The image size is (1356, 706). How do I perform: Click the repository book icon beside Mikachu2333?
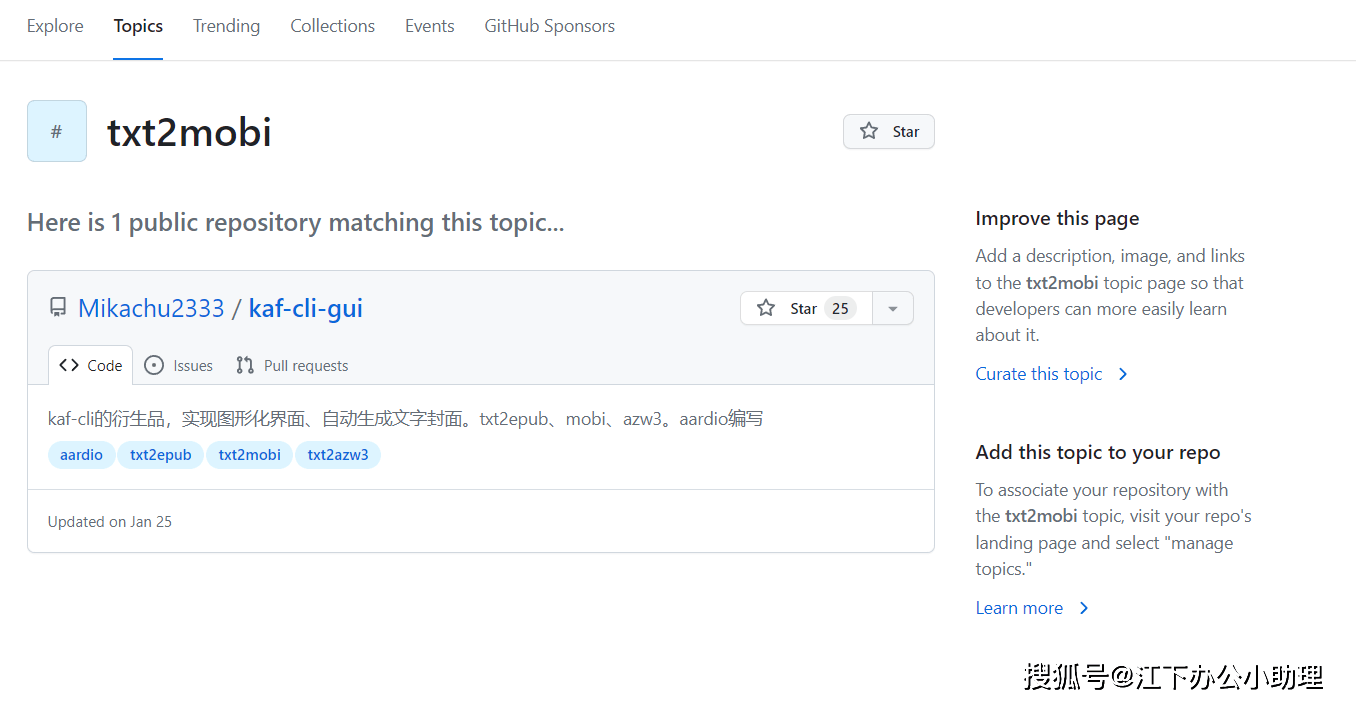point(58,308)
